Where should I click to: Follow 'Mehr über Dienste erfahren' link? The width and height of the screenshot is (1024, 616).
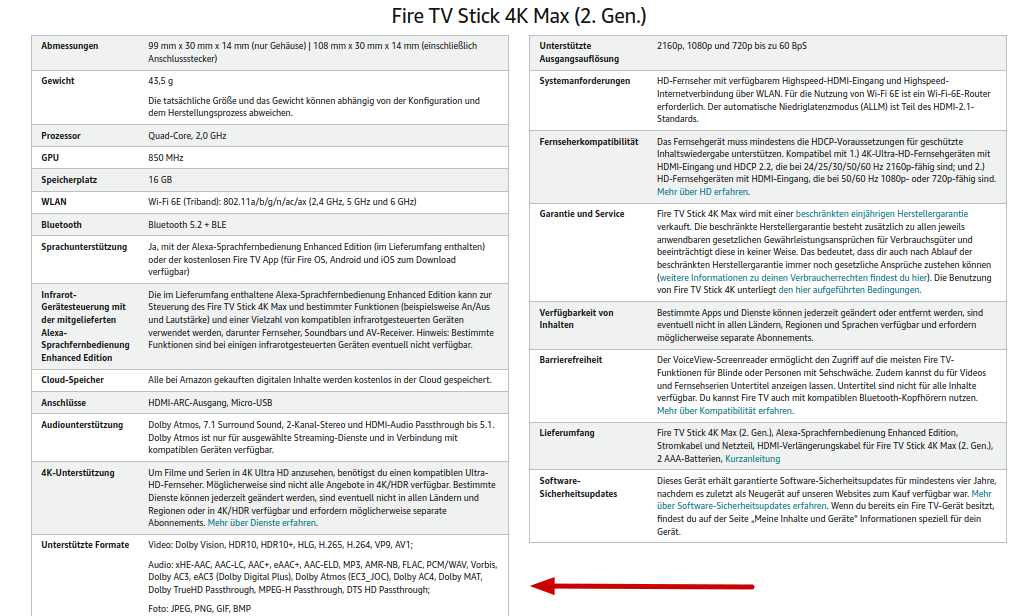click(x=262, y=523)
